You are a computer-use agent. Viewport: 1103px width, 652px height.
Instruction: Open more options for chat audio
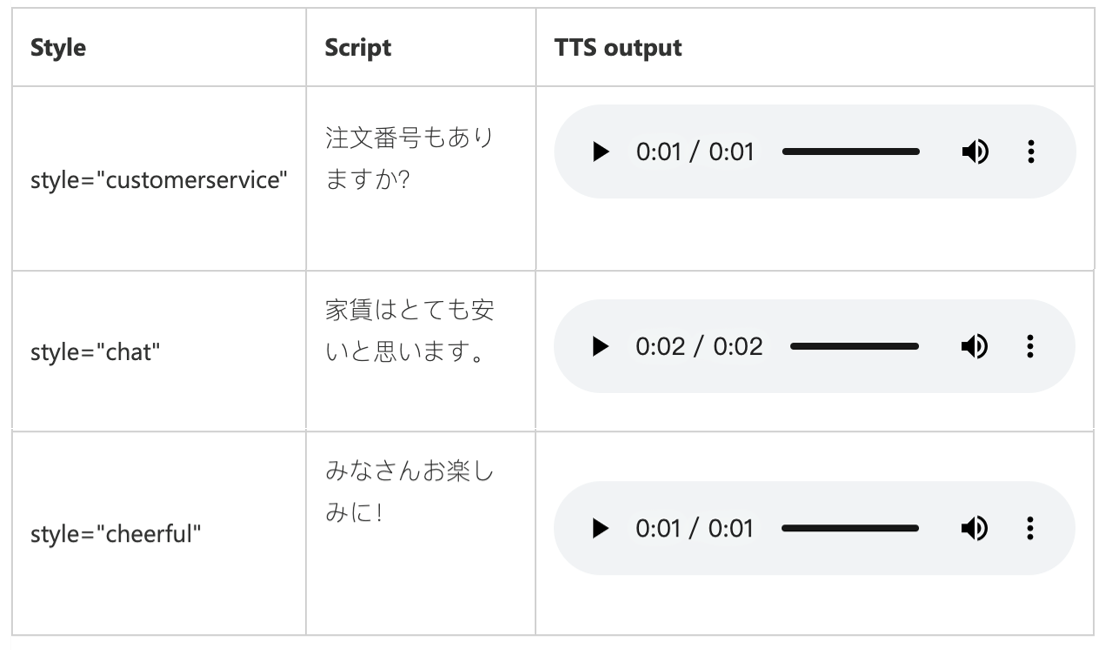point(1031,347)
